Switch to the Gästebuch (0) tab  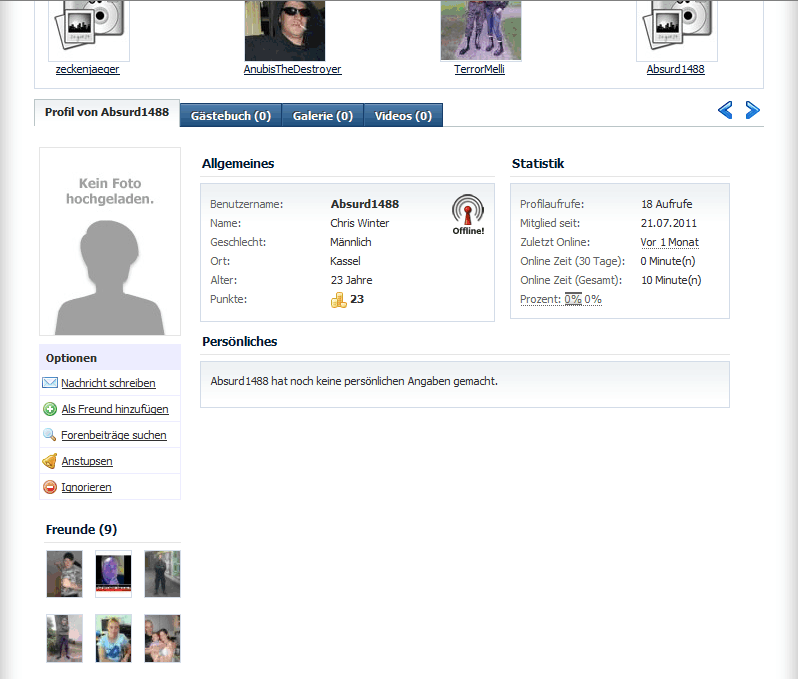point(231,116)
